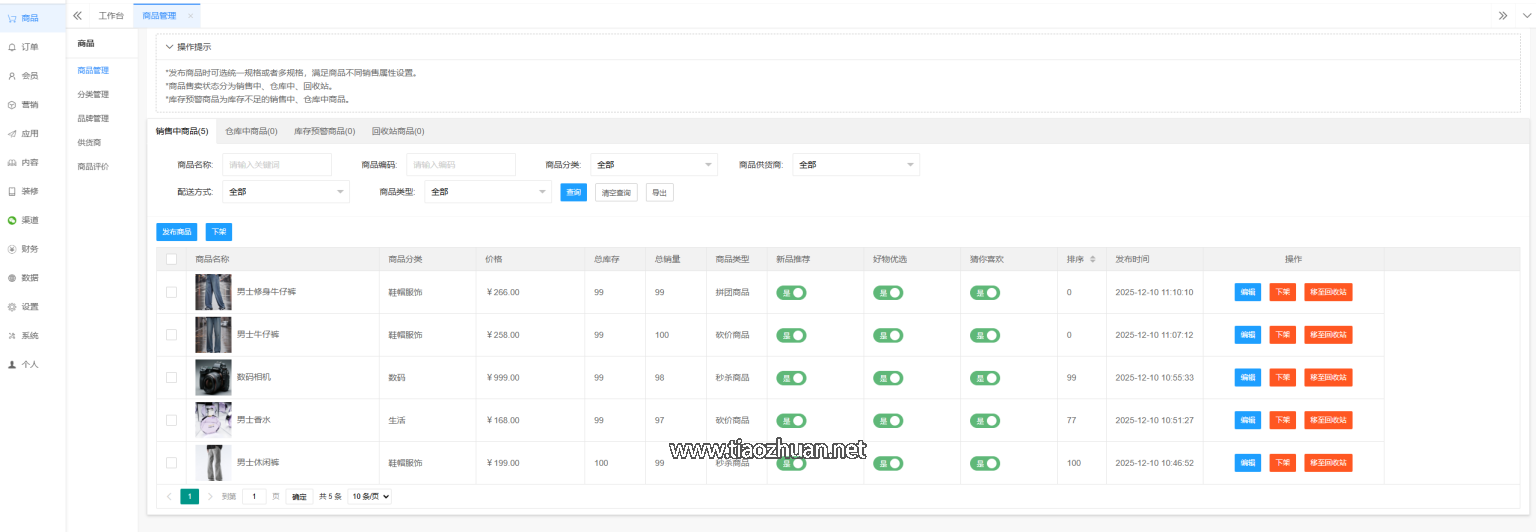The width and height of the screenshot is (1536, 532).
Task: Toggle 新品推荐 switch for 男士修身牛仔裤
Action: click(791, 293)
